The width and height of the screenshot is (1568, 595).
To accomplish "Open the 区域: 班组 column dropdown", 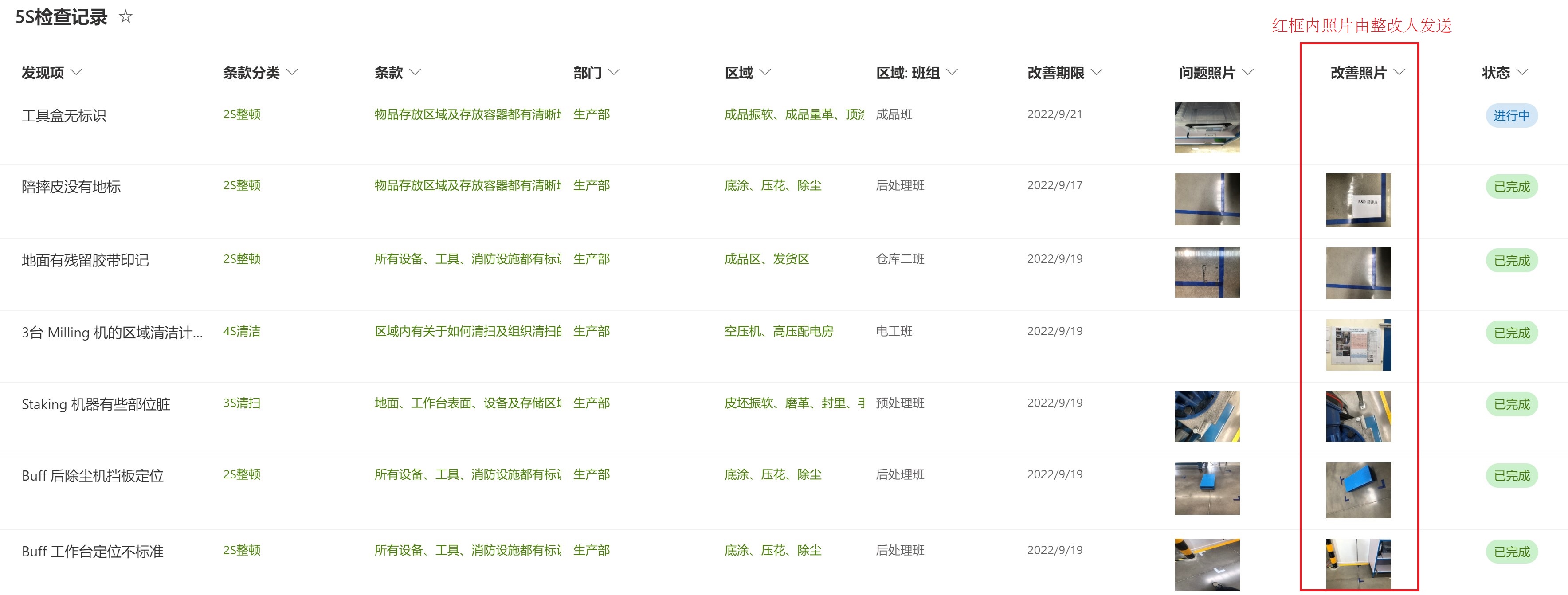I will click(952, 72).
